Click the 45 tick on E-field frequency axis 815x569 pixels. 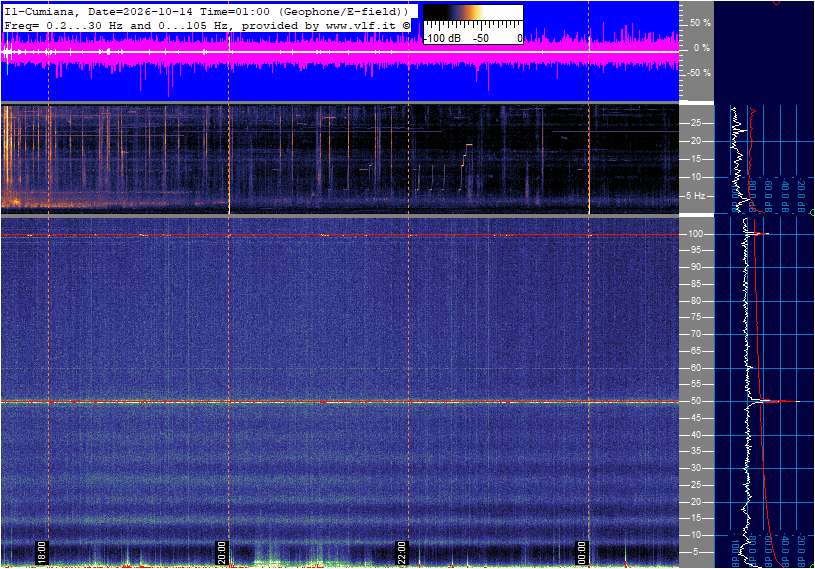695,418
